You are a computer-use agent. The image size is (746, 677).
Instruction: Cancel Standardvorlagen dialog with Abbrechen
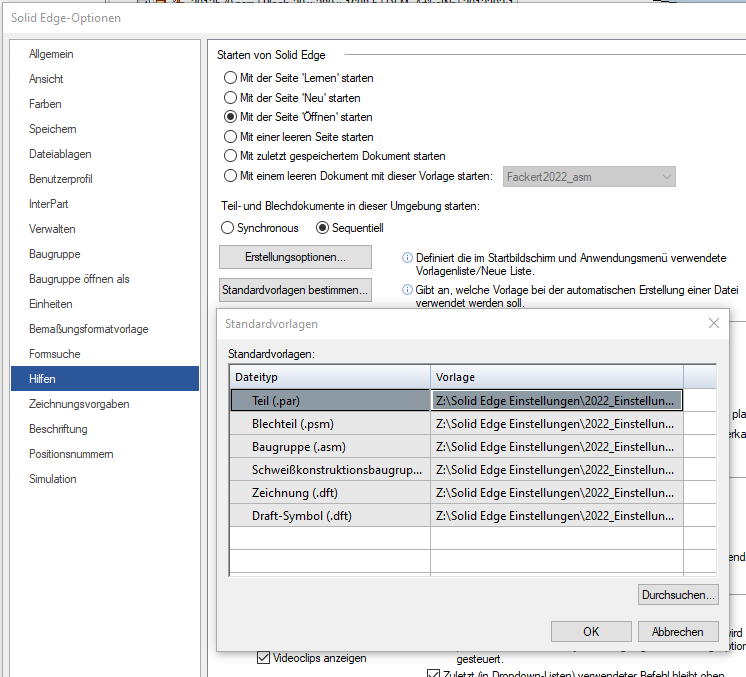tap(678, 631)
